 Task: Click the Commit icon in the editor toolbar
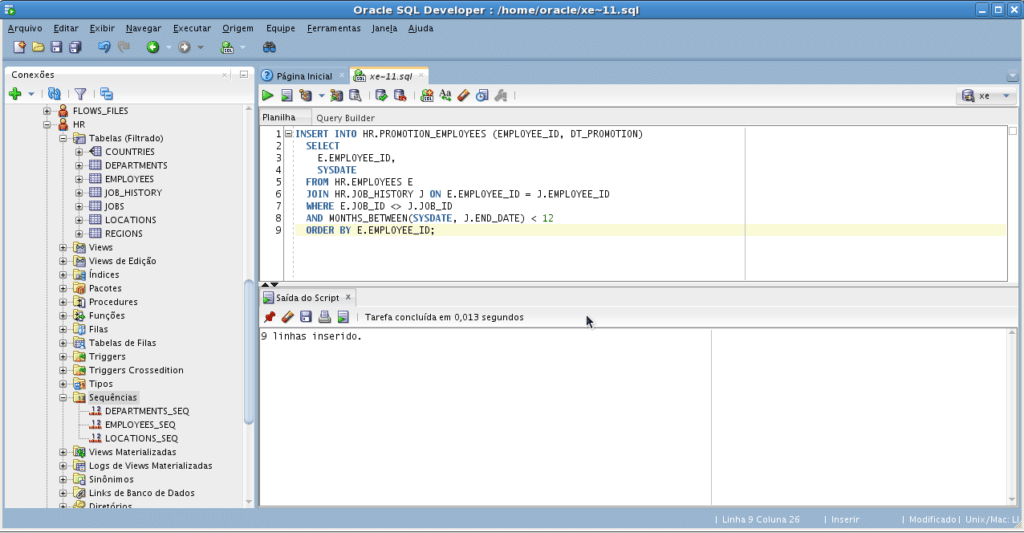pos(381,96)
